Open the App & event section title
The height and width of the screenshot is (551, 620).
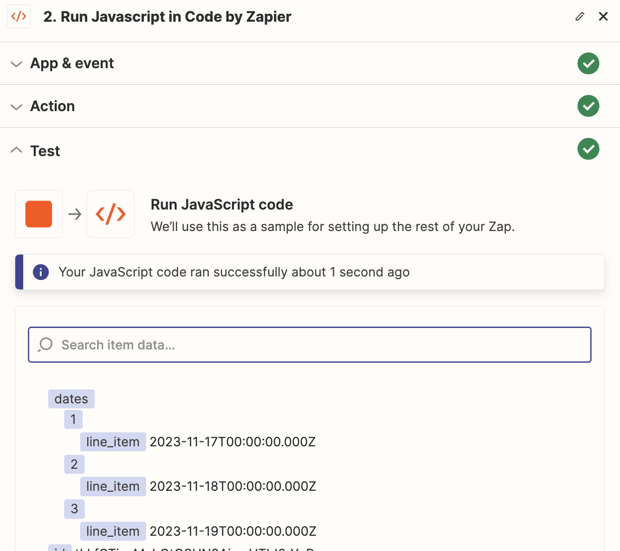(72, 63)
